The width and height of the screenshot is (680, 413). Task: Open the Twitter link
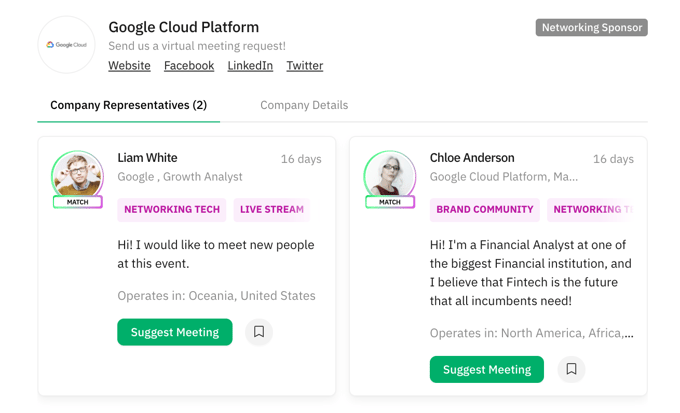coord(305,66)
